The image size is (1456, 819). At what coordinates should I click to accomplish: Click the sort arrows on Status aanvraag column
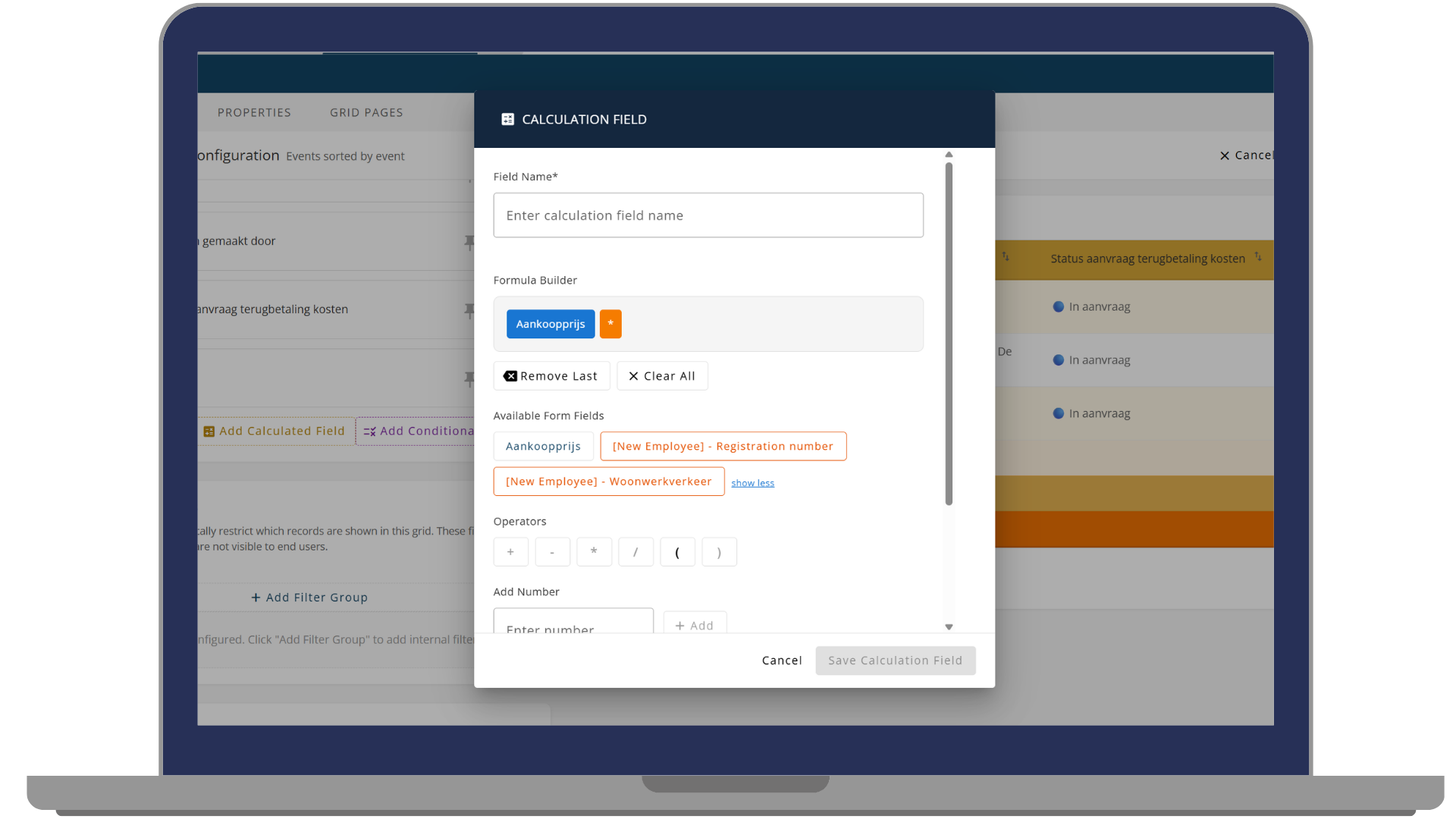pos(1258,257)
